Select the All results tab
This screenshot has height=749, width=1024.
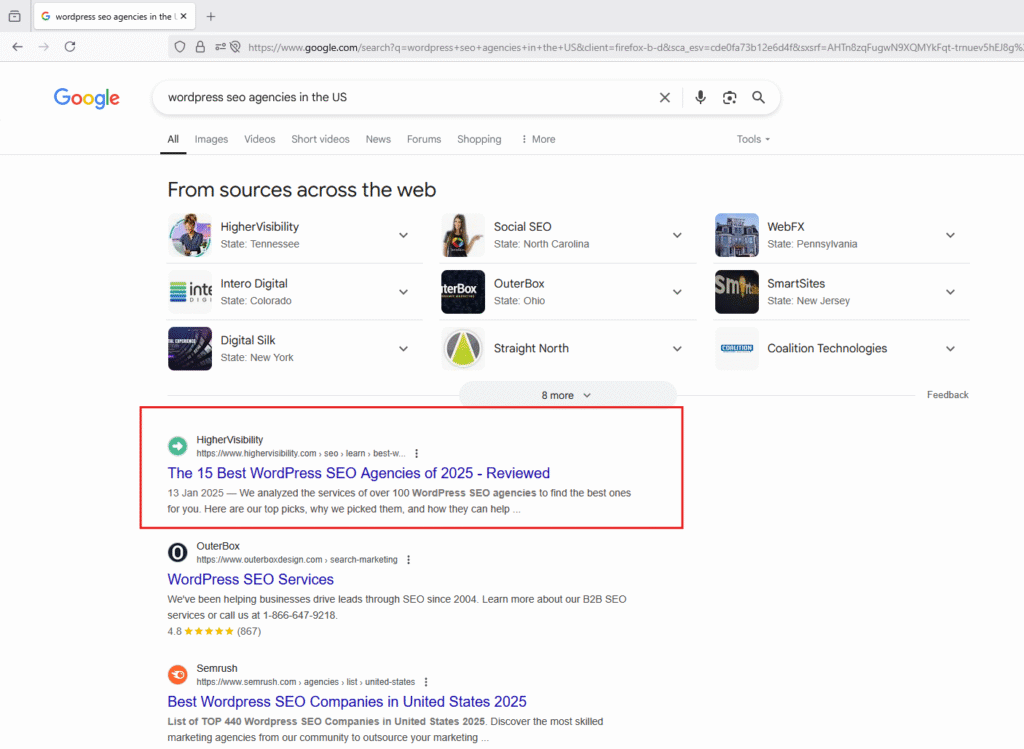click(173, 139)
